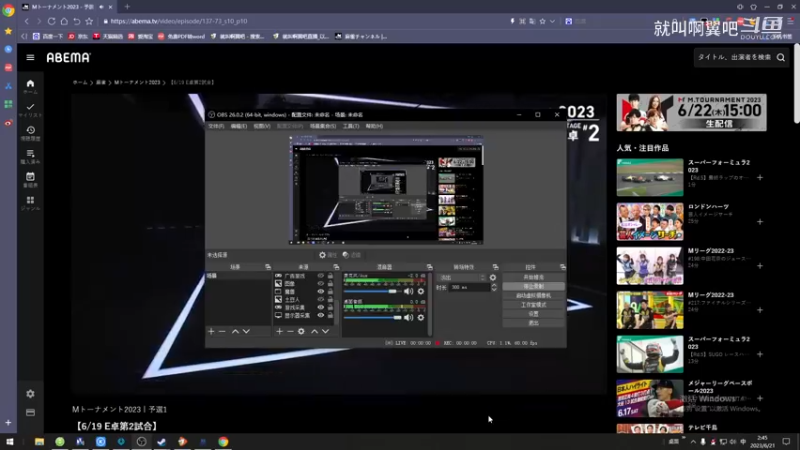Move the scene down in OBS
This screenshot has width=800, height=450.
point(246,332)
